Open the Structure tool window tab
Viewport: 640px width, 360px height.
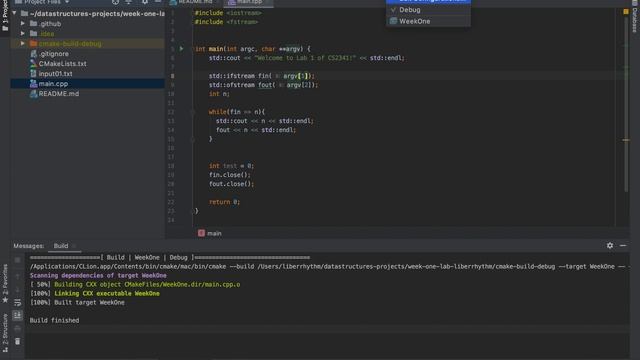tap(5, 333)
